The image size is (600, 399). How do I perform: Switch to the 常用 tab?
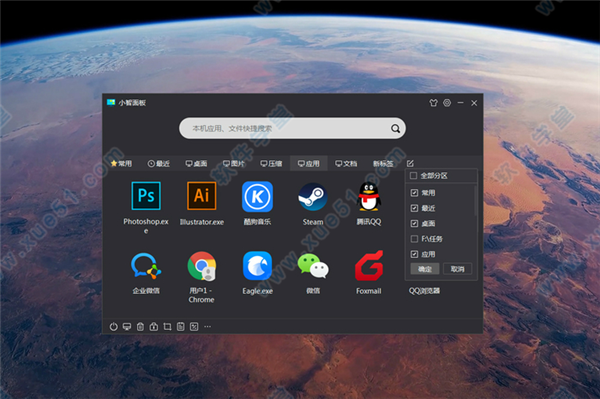tap(121, 164)
